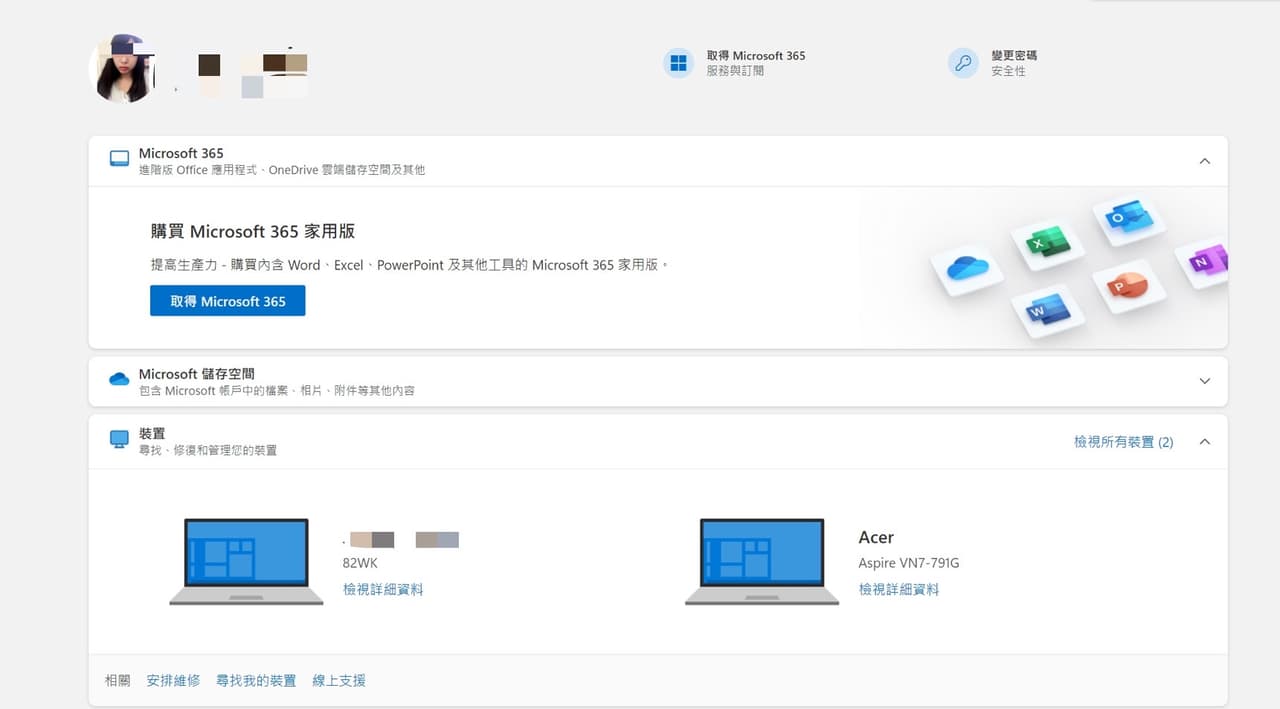This screenshot has width=1280, height=709.
Task: Click the 82WK model text
Action: click(360, 563)
